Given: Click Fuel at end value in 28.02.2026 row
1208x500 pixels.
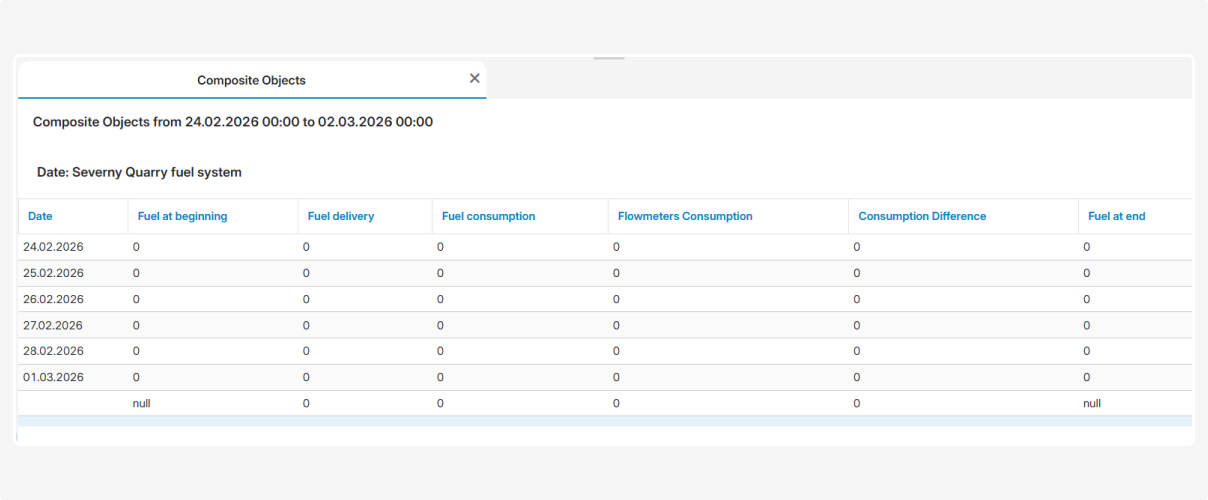Looking at the screenshot, I should 1087,351.
